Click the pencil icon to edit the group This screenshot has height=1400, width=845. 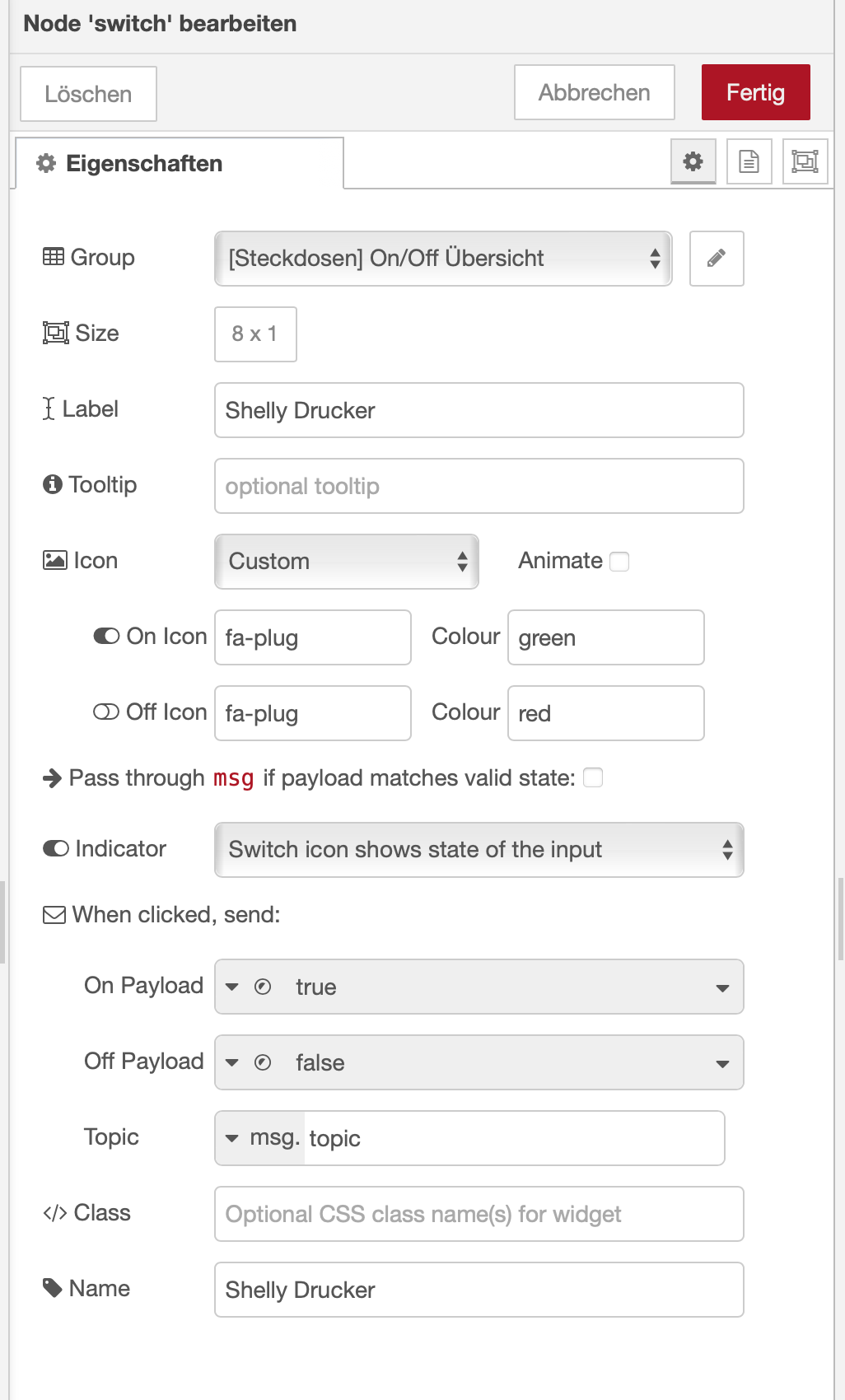pos(716,259)
